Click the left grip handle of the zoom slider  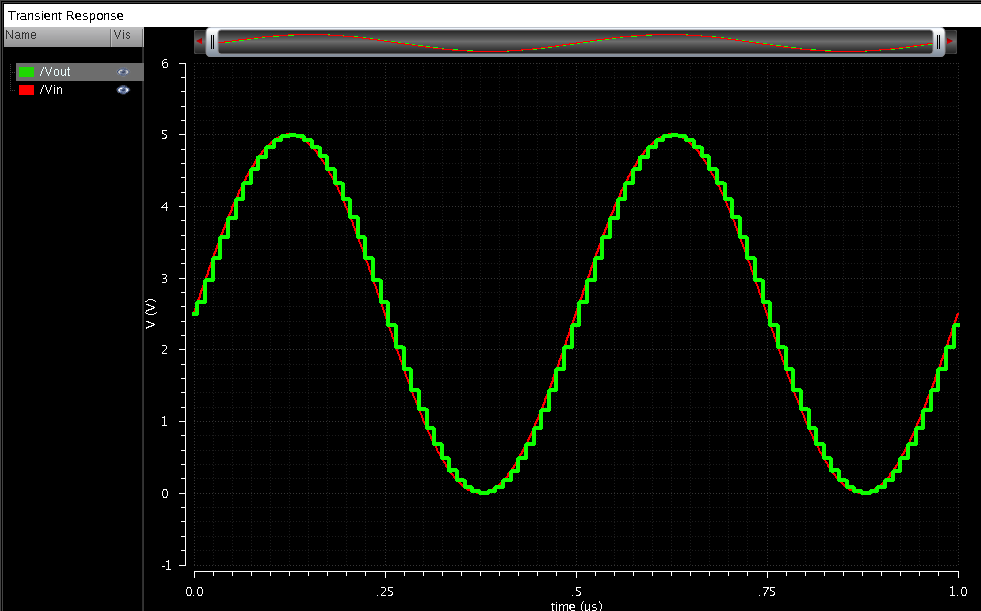click(212, 41)
